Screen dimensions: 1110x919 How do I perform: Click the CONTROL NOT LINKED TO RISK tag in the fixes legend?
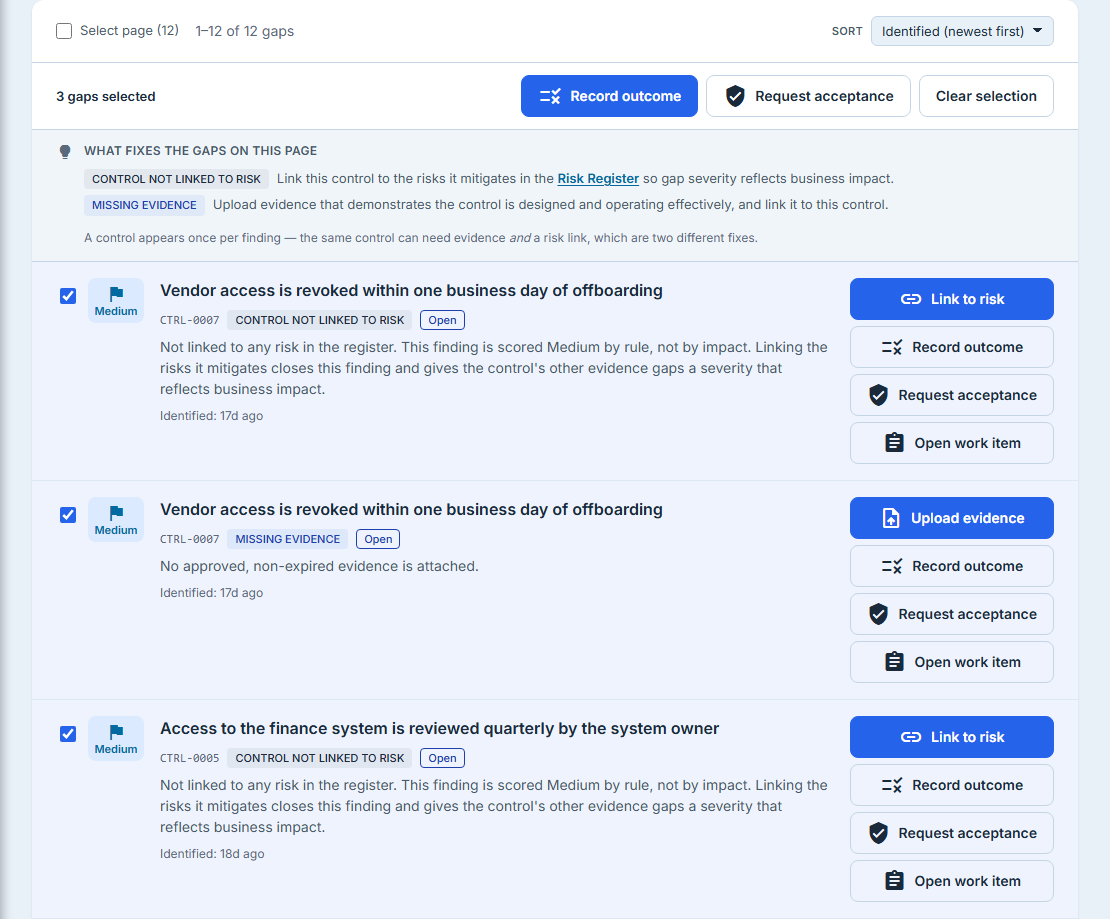point(176,179)
